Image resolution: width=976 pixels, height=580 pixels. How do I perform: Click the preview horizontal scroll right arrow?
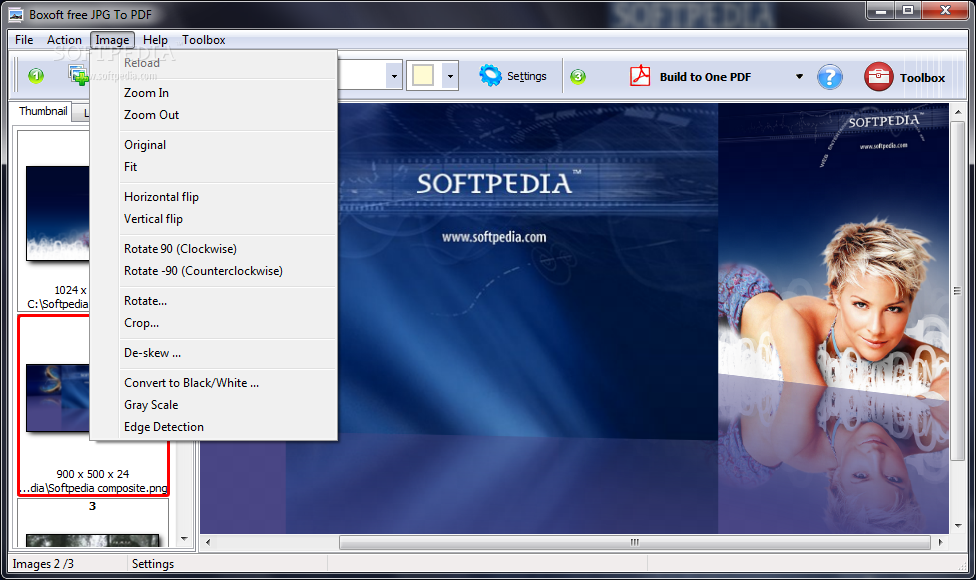point(941,542)
